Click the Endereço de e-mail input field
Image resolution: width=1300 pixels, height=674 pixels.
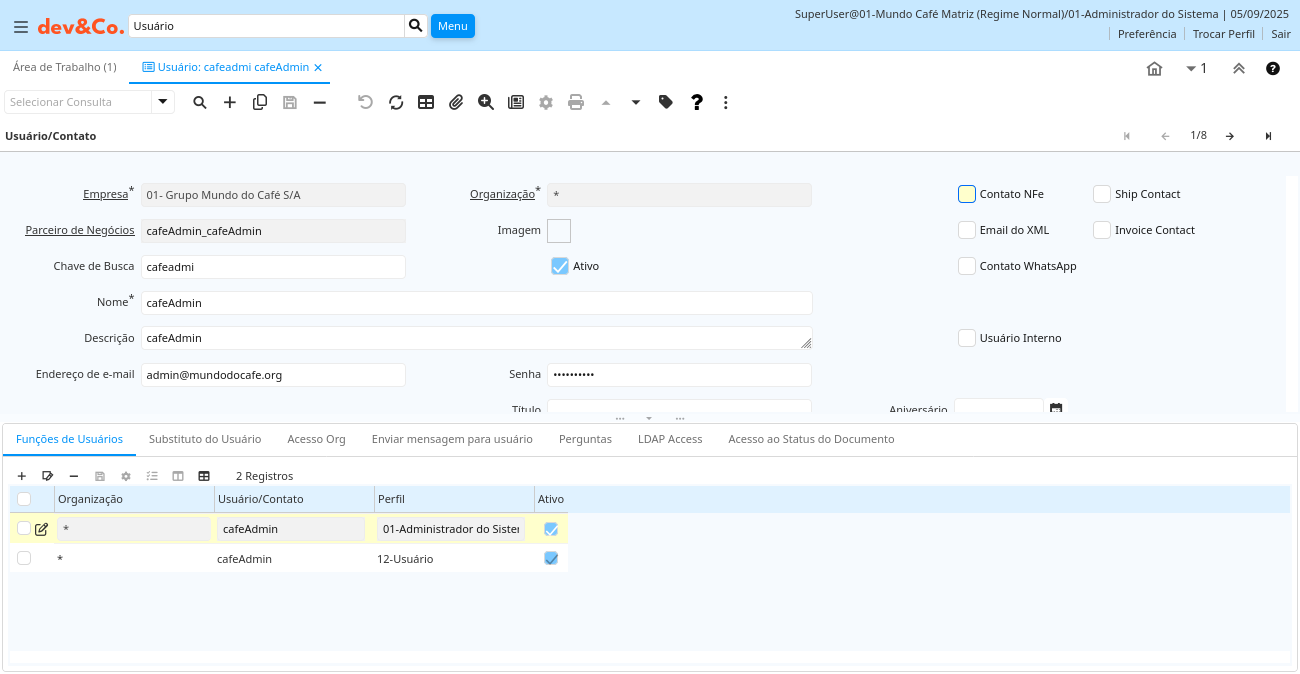[273, 375]
